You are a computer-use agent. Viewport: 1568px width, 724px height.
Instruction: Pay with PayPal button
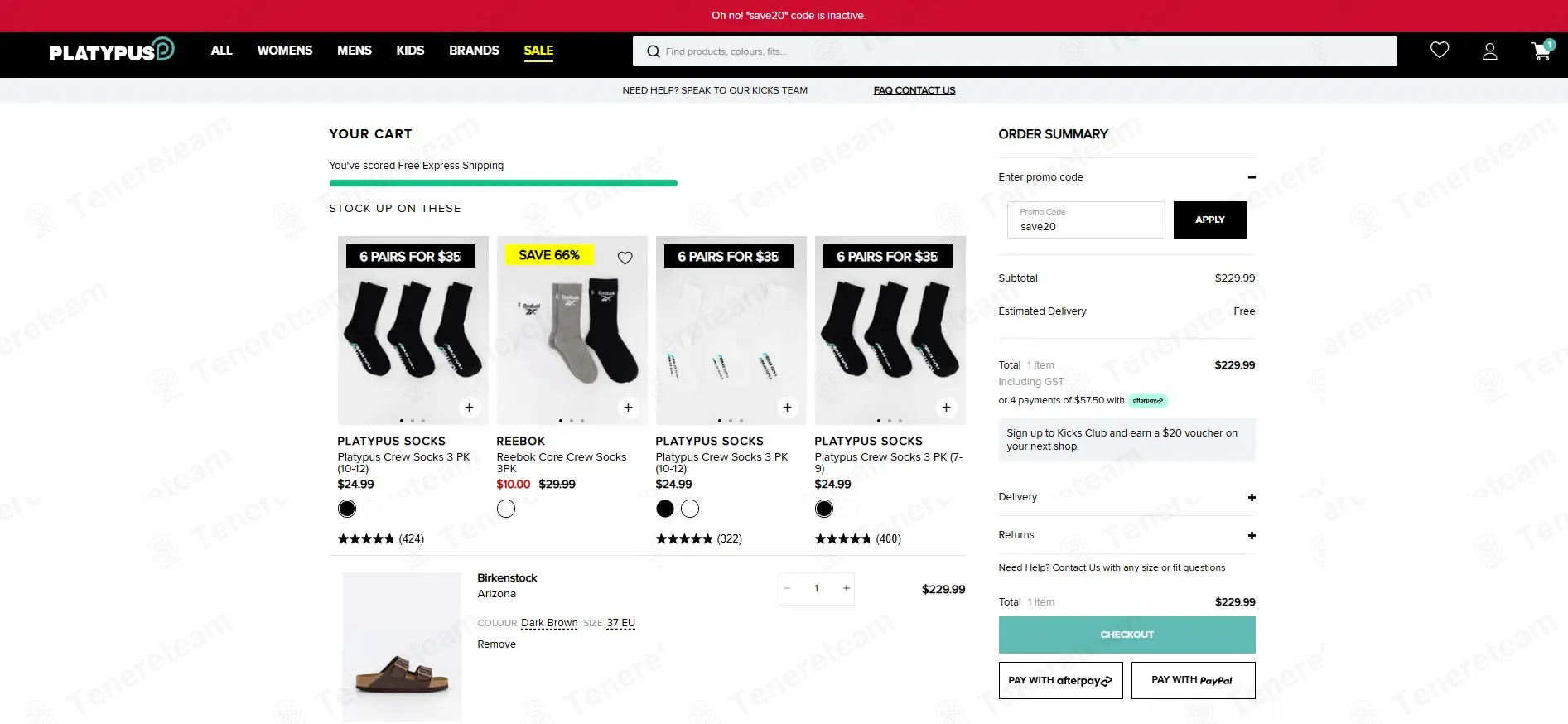(x=1193, y=680)
